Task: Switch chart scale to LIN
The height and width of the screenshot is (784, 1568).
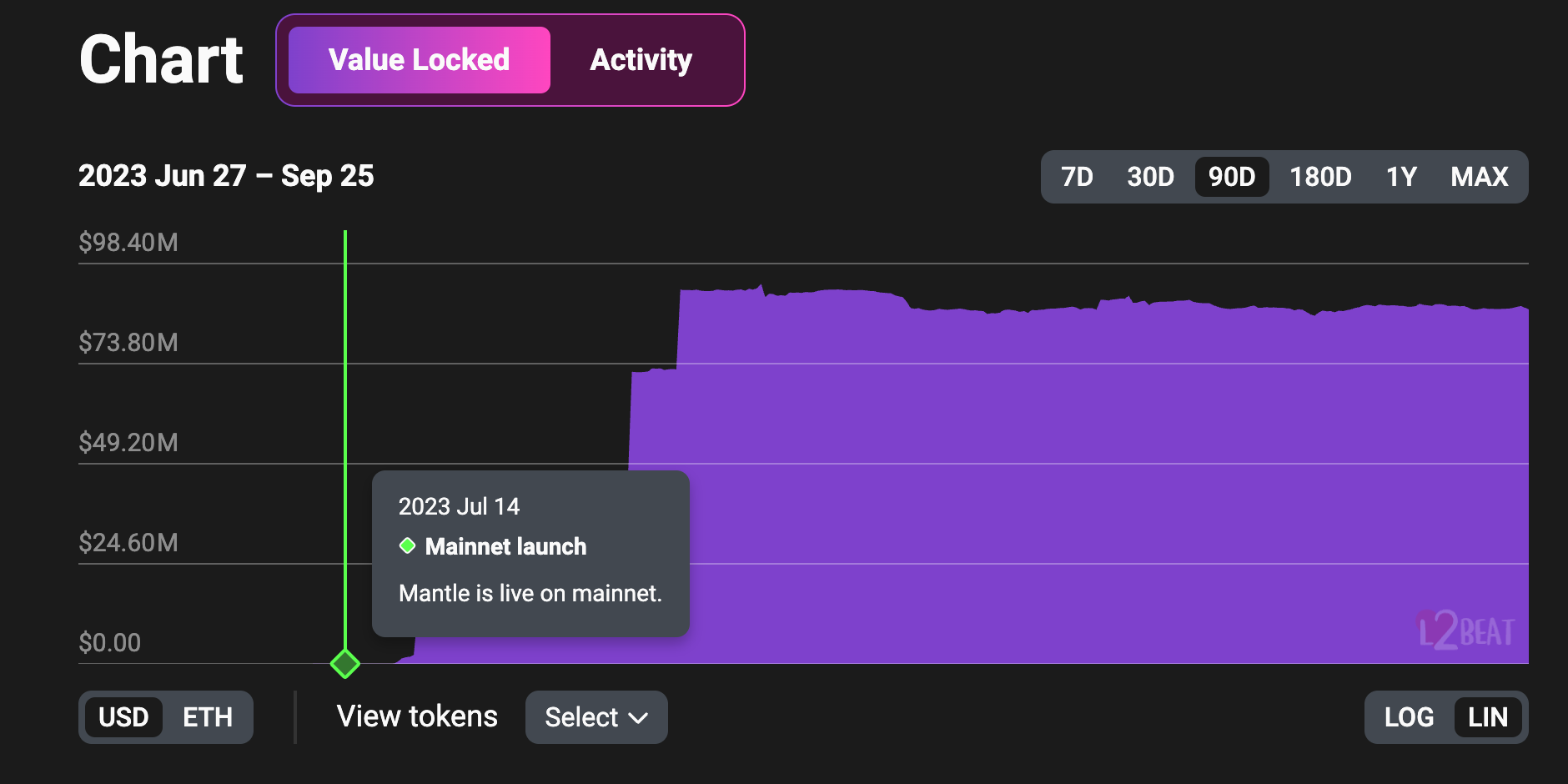Action: click(1488, 717)
